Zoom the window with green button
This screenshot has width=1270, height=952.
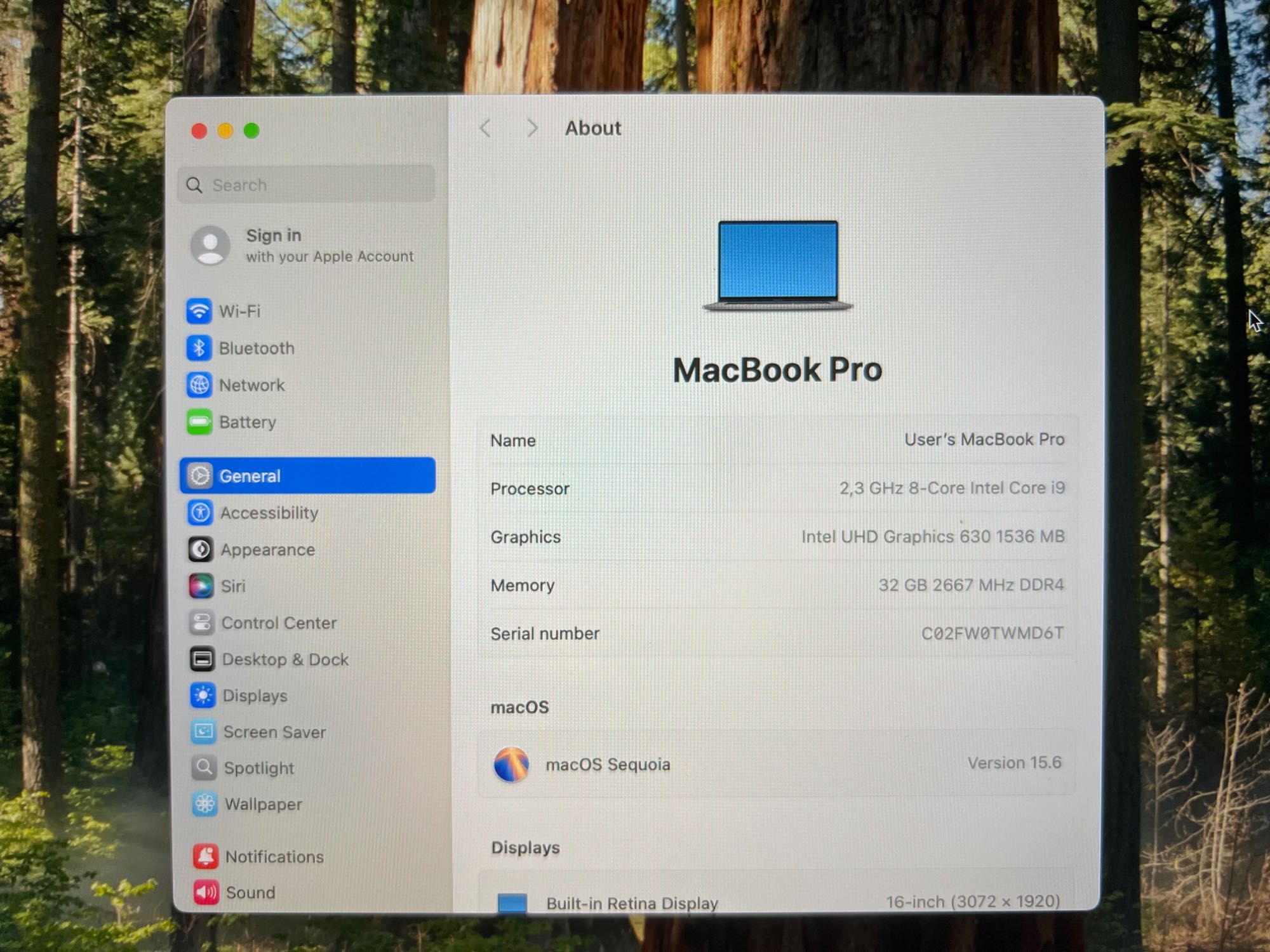(x=251, y=131)
